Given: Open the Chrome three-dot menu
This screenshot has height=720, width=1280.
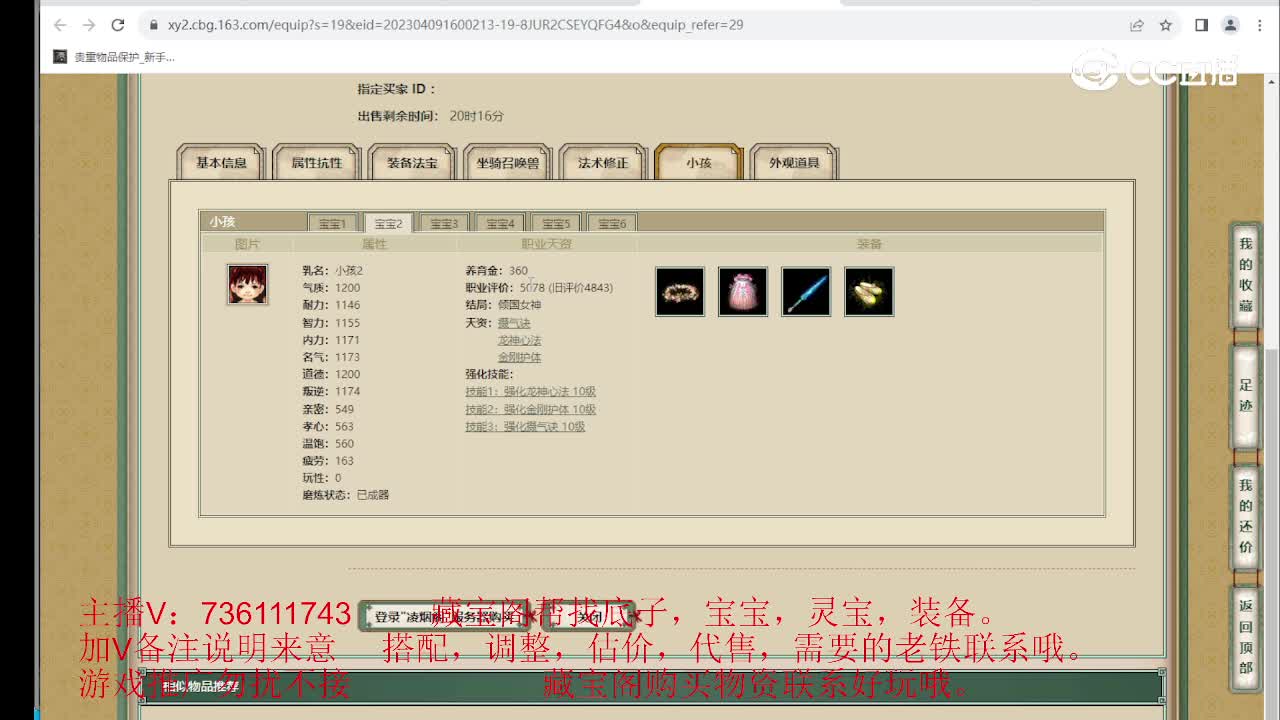Looking at the screenshot, I should 1259,25.
